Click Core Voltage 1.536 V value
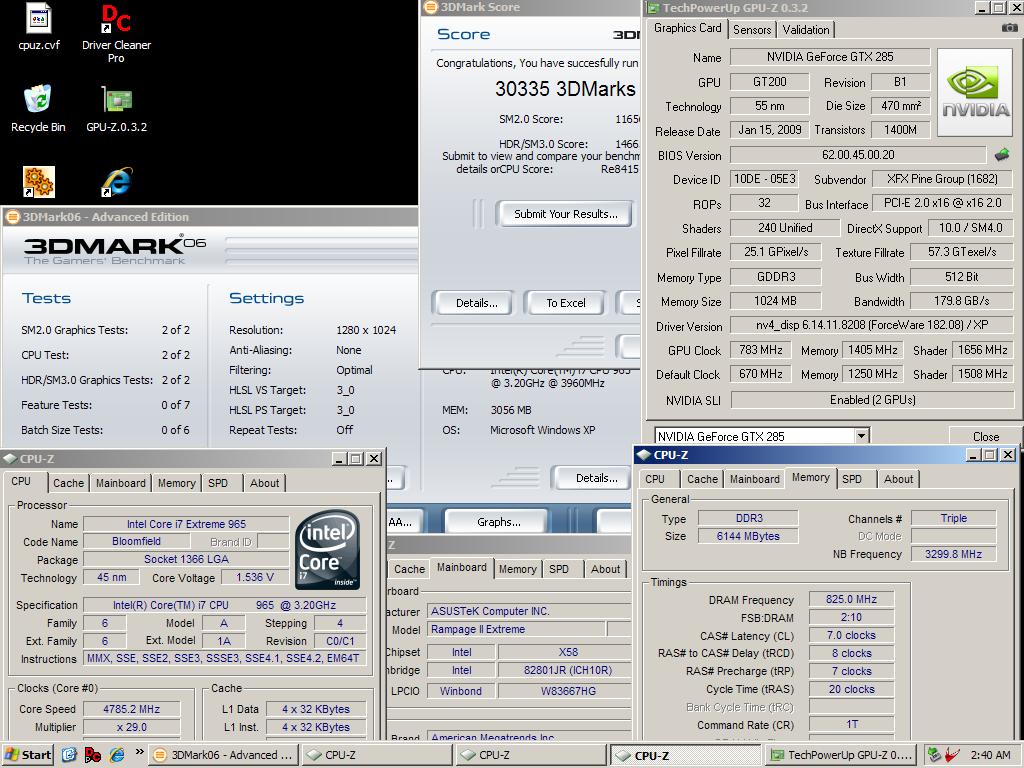 pos(255,577)
